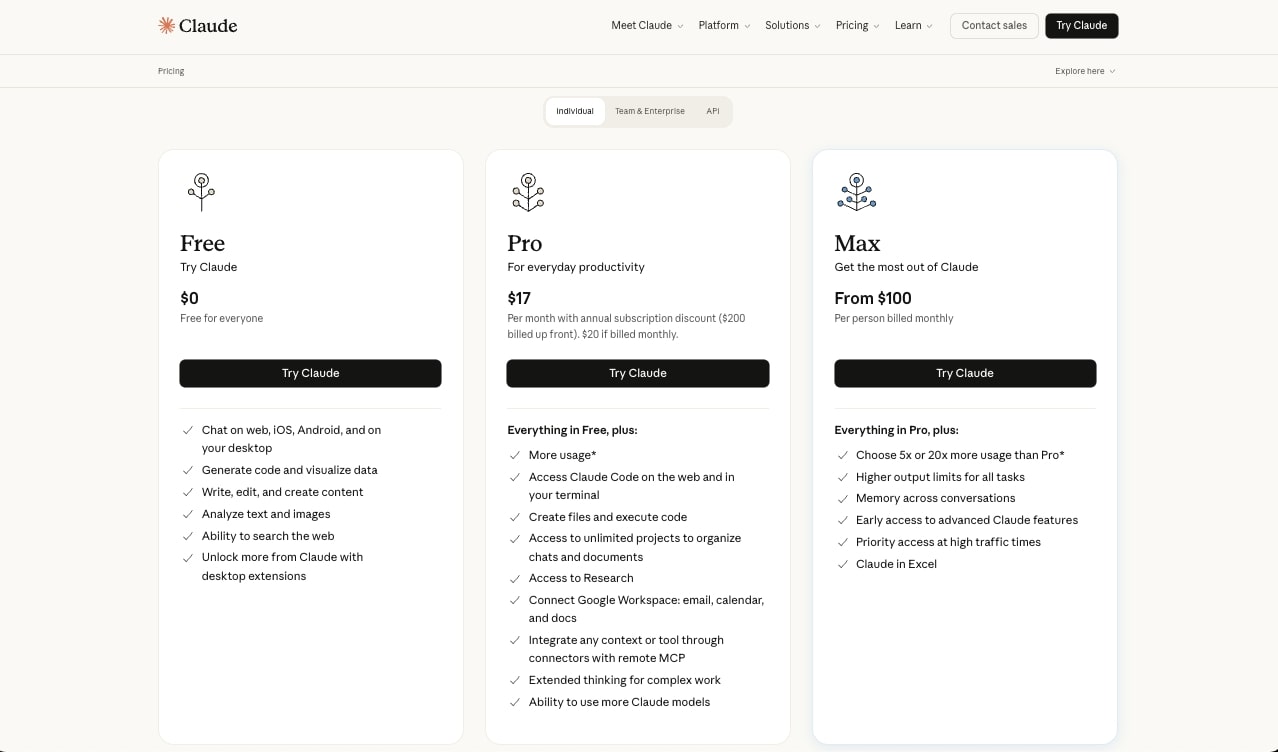Click 'Extended thinking for complex work' feature
The image size is (1278, 752).
625,680
